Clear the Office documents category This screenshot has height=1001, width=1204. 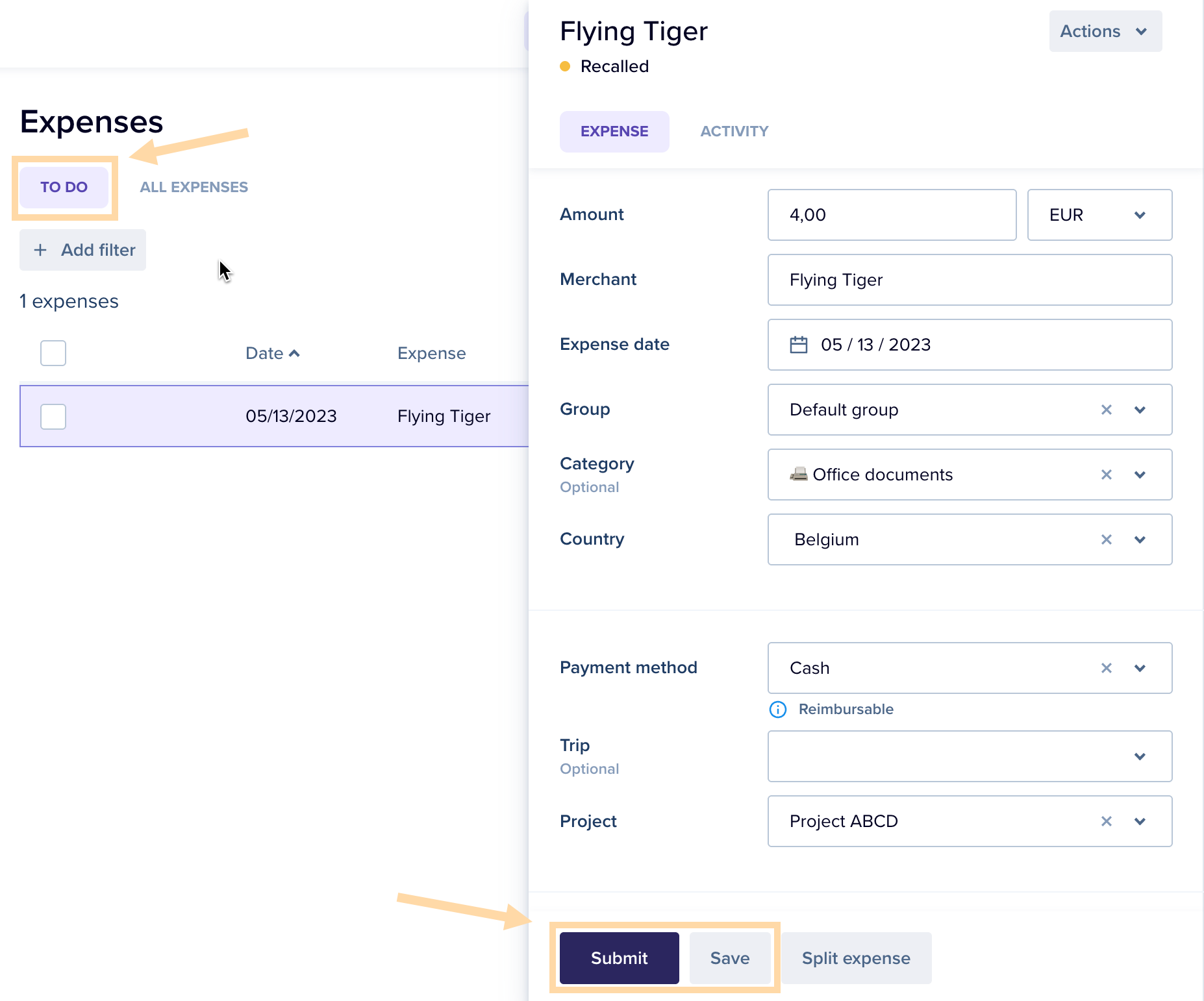click(x=1106, y=475)
